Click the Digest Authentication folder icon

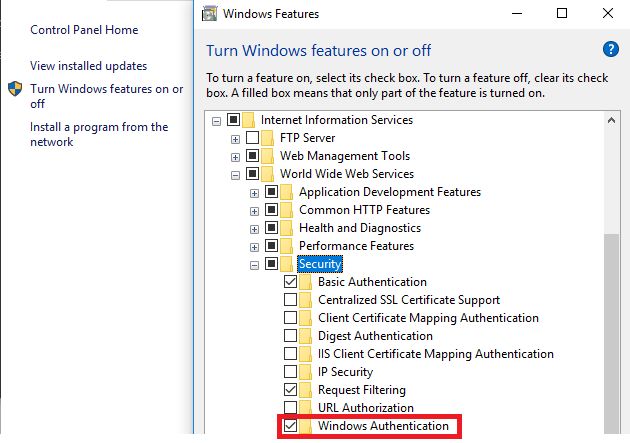point(306,336)
